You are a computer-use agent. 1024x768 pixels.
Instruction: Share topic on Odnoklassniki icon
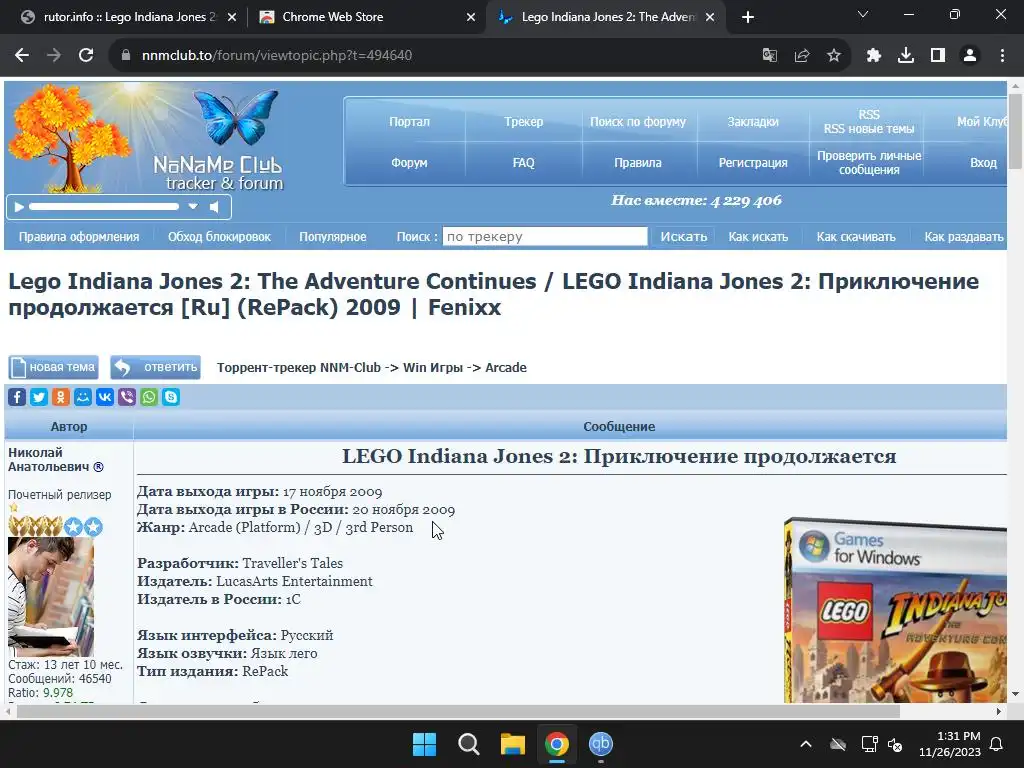tap(61, 397)
